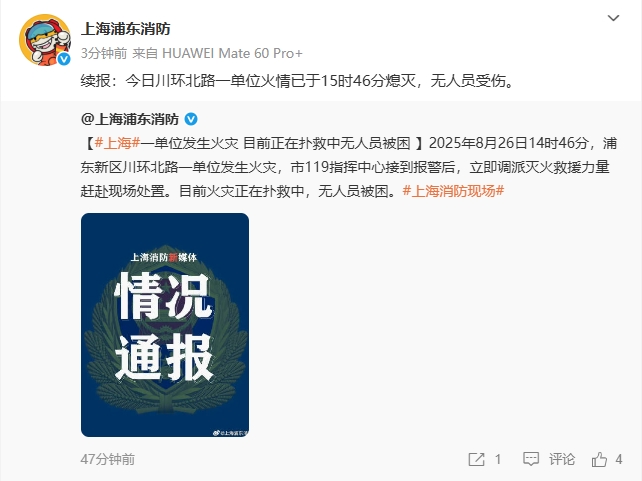The height and width of the screenshot is (481, 642).
Task: Open comments via the 评论 label
Action: (562, 459)
